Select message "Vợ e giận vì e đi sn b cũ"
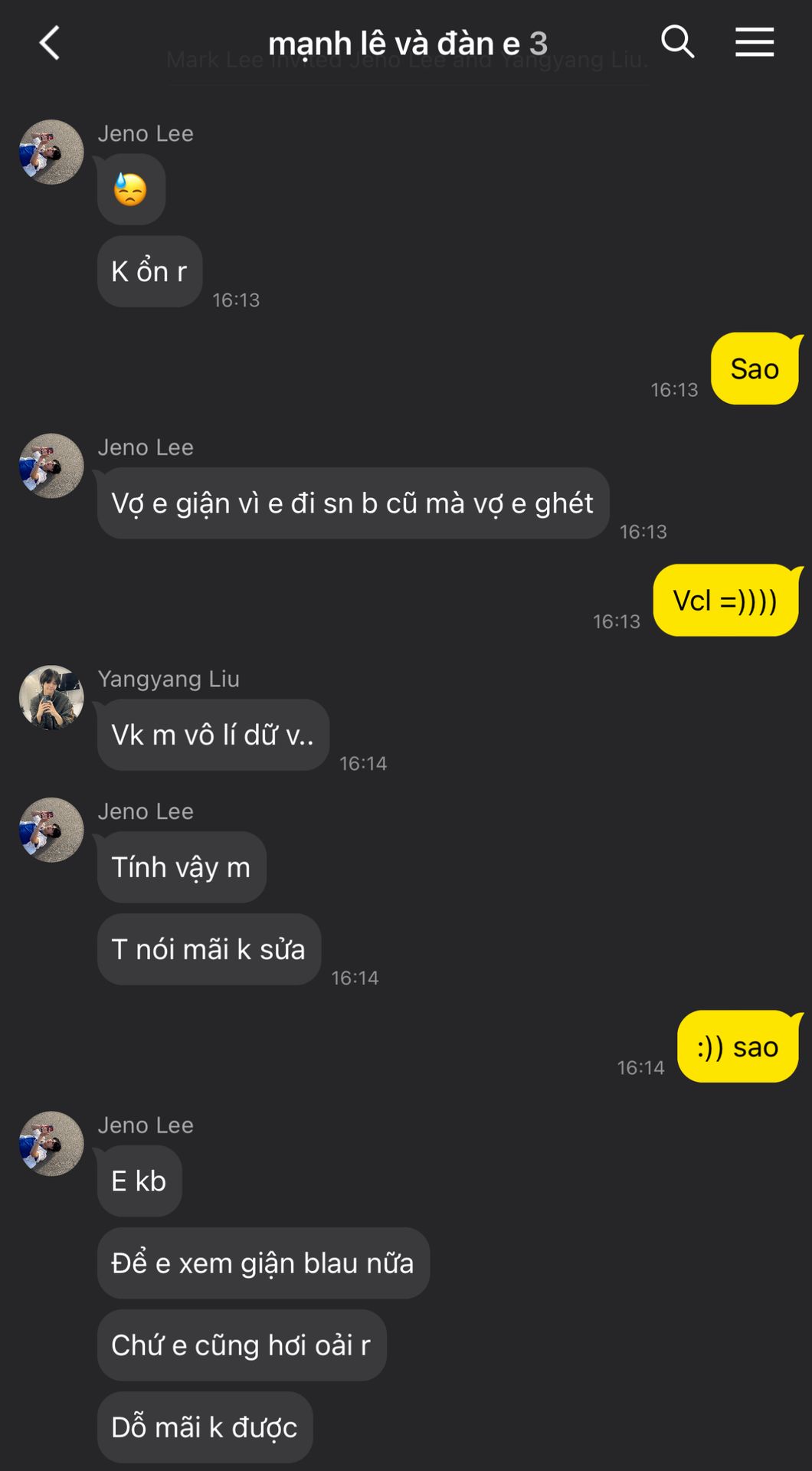Viewport: 812px width, 1471px height. coord(353,503)
